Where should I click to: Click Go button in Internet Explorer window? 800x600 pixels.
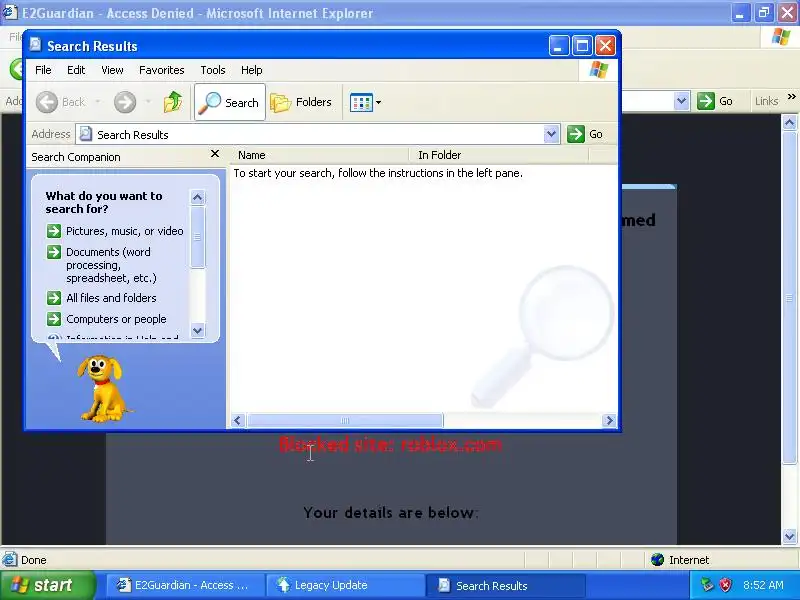[x=715, y=101]
